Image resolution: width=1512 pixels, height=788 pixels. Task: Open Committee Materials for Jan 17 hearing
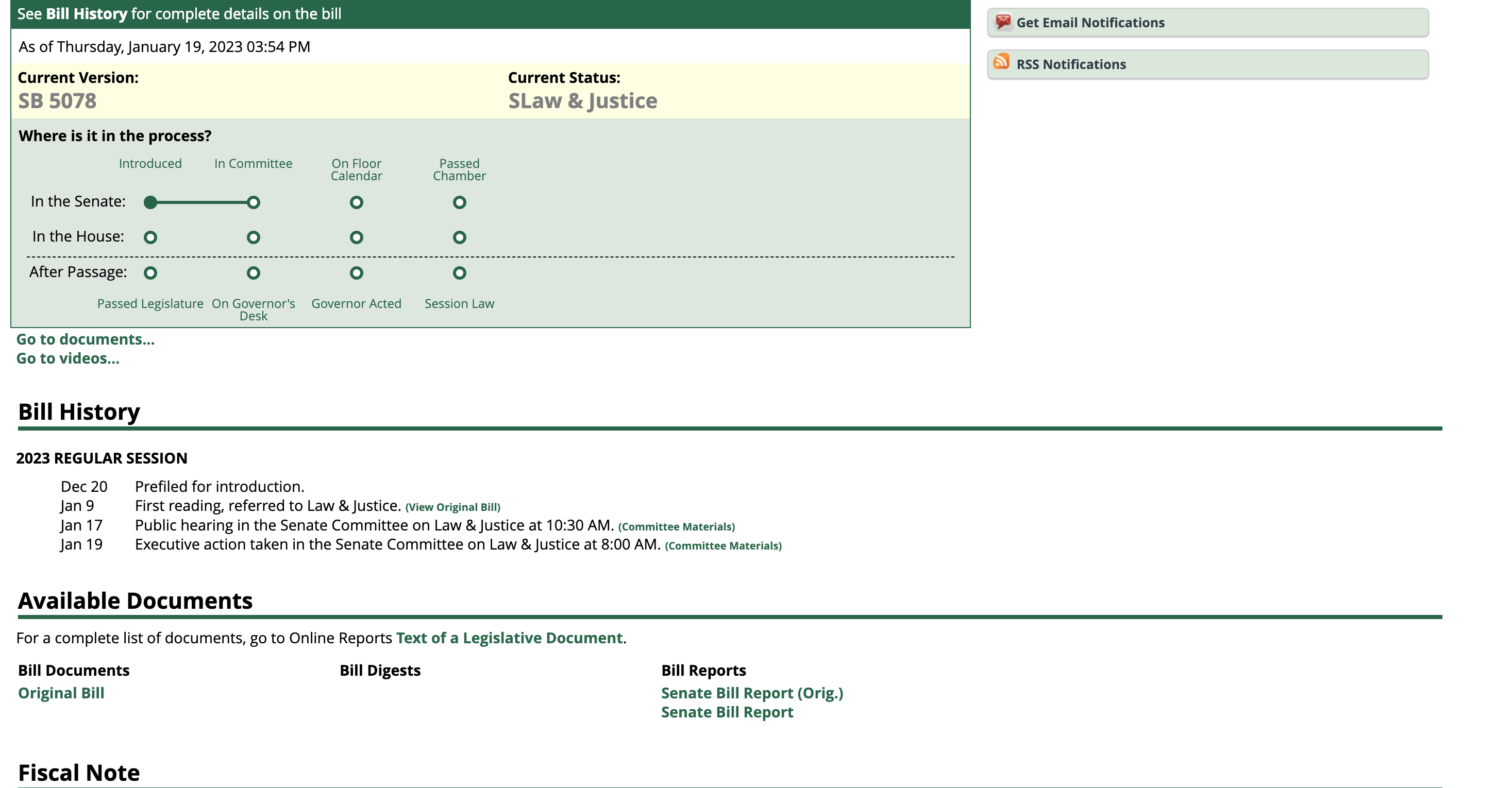(676, 527)
